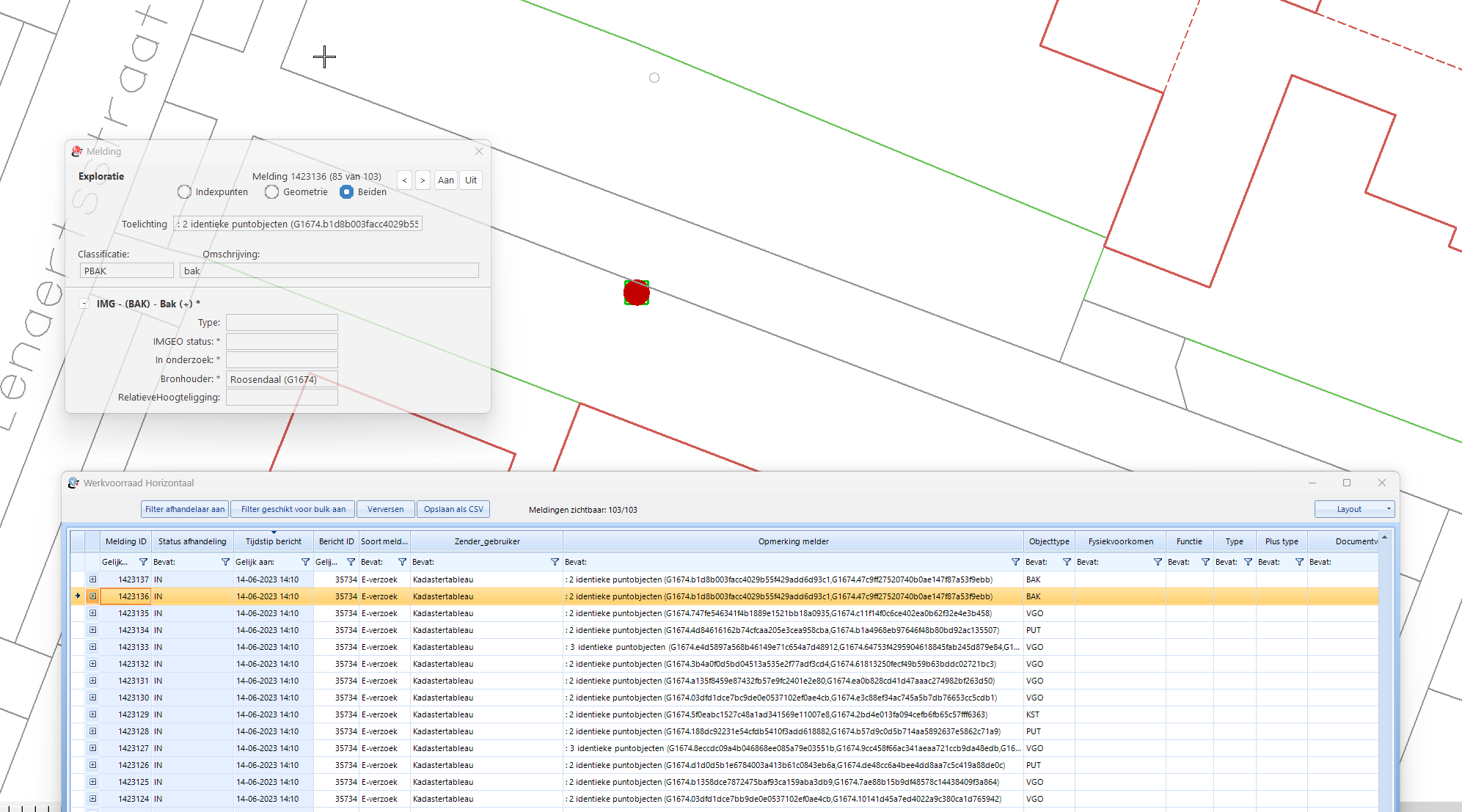Expand row of melding 1423137
This screenshot has width=1462, height=812.
[93, 579]
